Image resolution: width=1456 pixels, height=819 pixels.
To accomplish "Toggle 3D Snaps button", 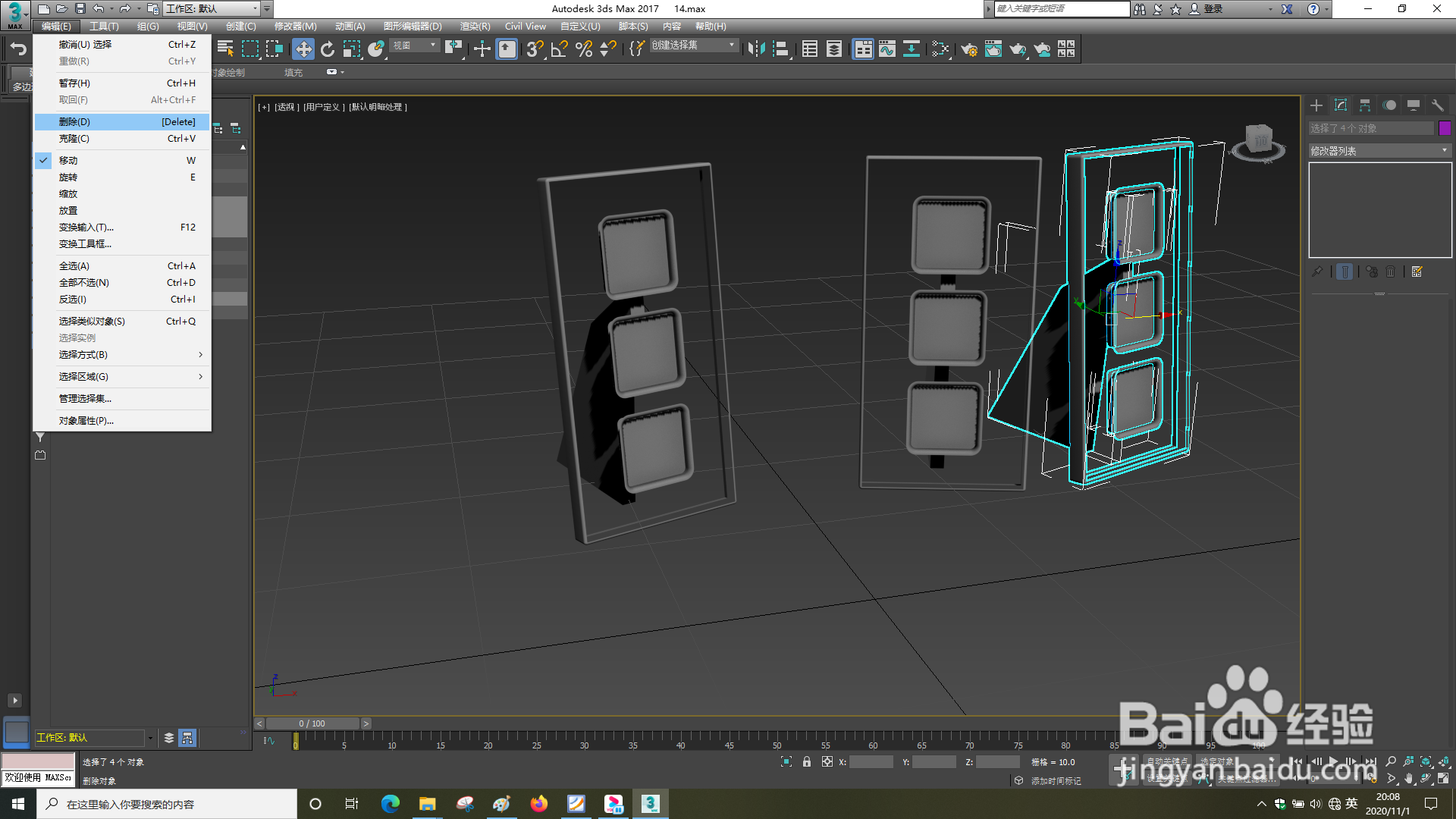I will pos(535,49).
